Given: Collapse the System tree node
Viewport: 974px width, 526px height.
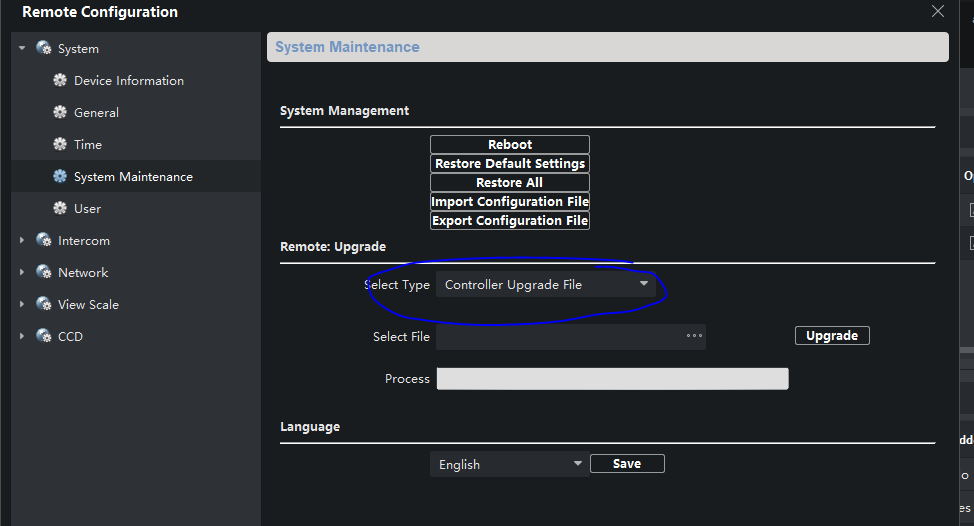Looking at the screenshot, I should pos(22,48).
